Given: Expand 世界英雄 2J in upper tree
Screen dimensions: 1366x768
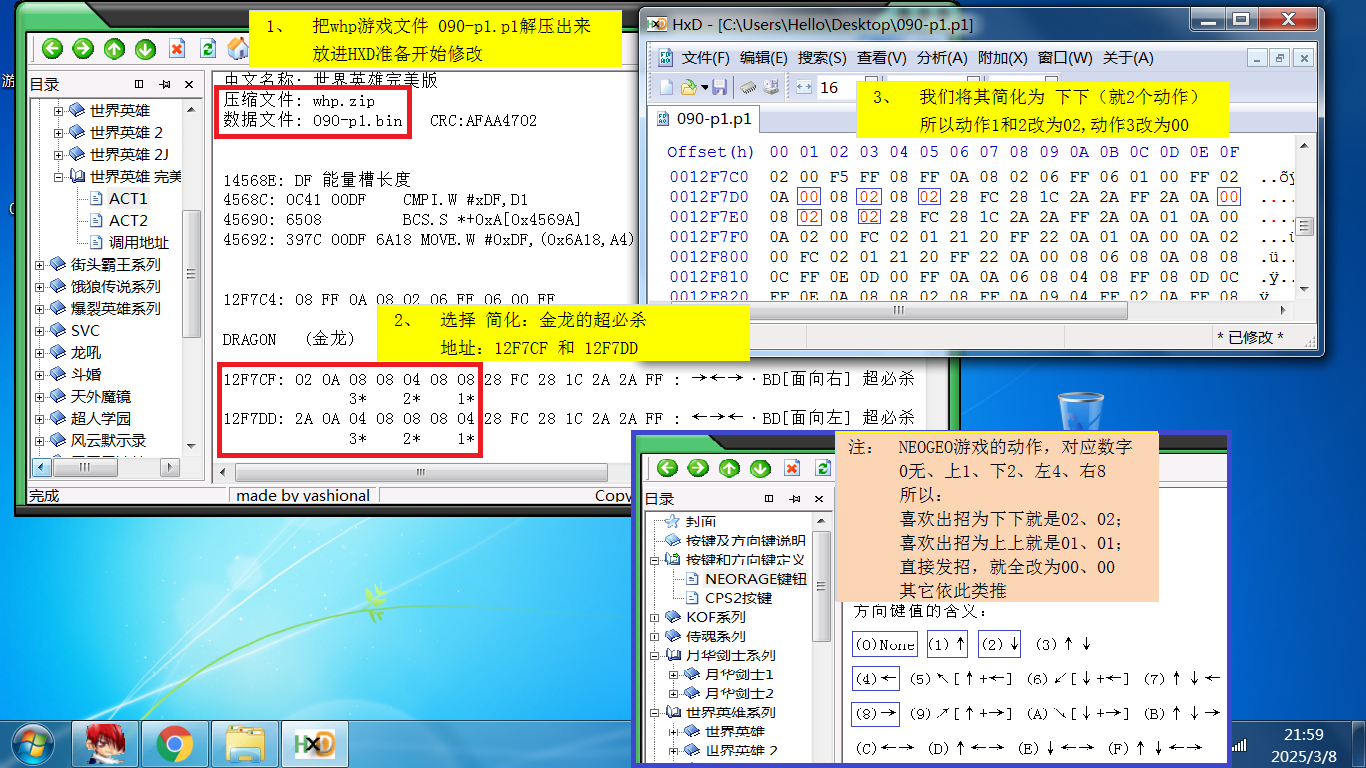Looking at the screenshot, I should [59, 154].
